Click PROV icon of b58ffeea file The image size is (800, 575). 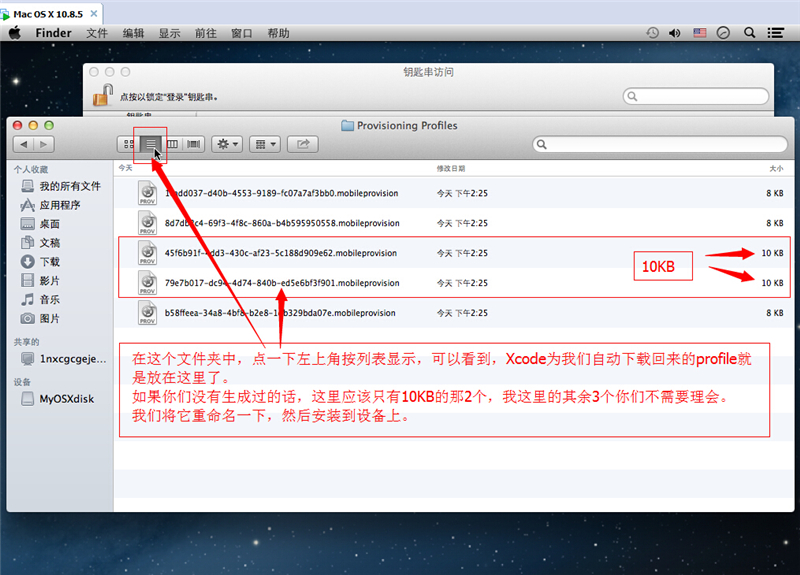tap(147, 313)
